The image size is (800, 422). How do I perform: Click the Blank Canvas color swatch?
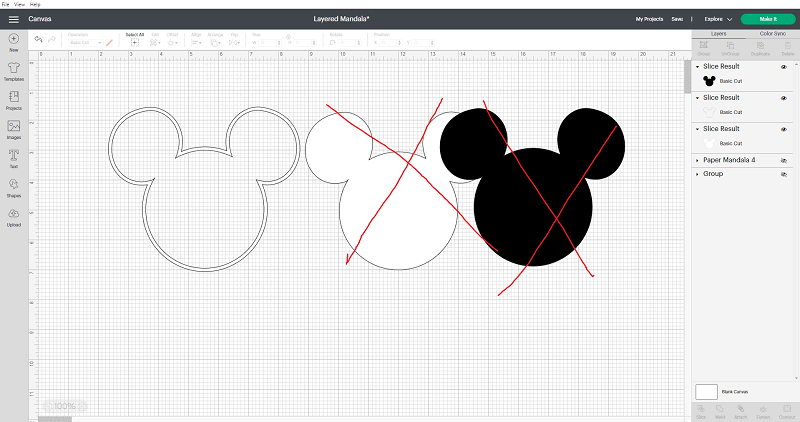[x=707, y=392]
